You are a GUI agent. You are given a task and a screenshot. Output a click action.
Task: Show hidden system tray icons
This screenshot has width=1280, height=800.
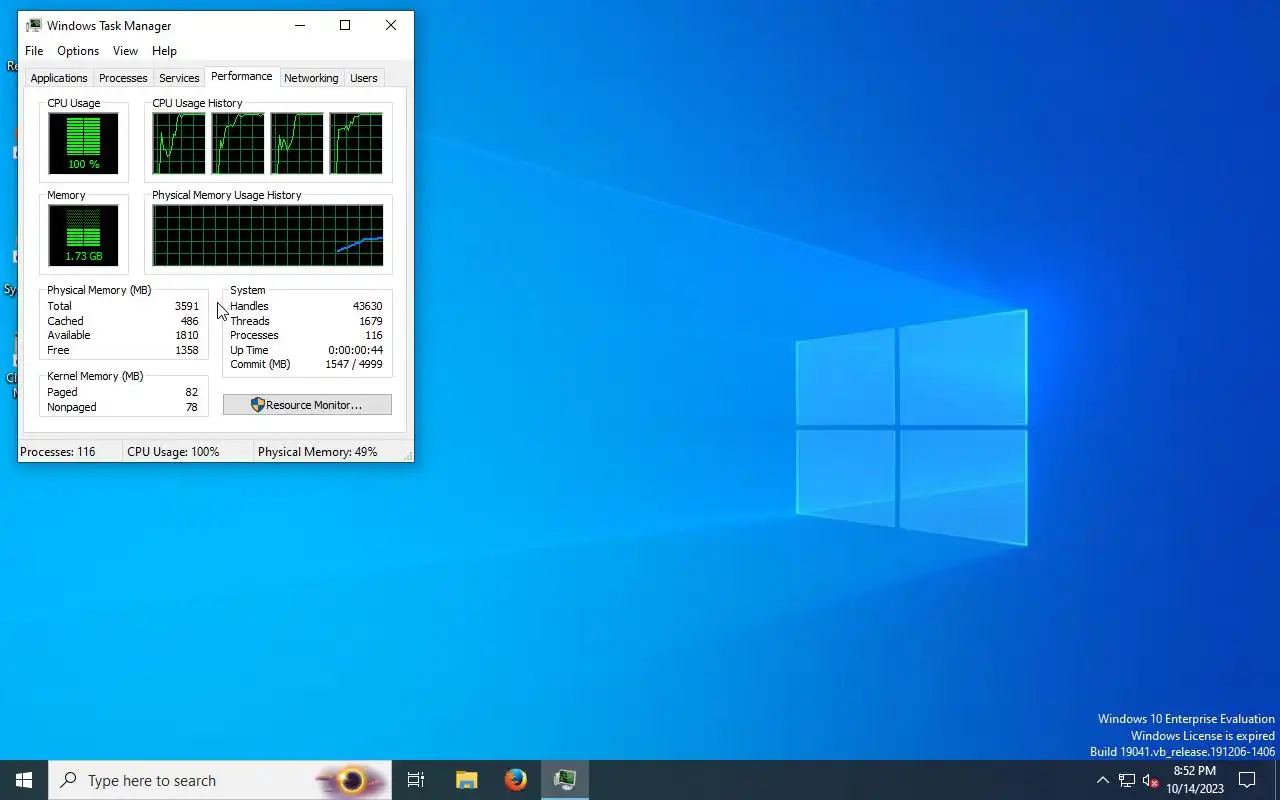pyautogui.click(x=1102, y=780)
